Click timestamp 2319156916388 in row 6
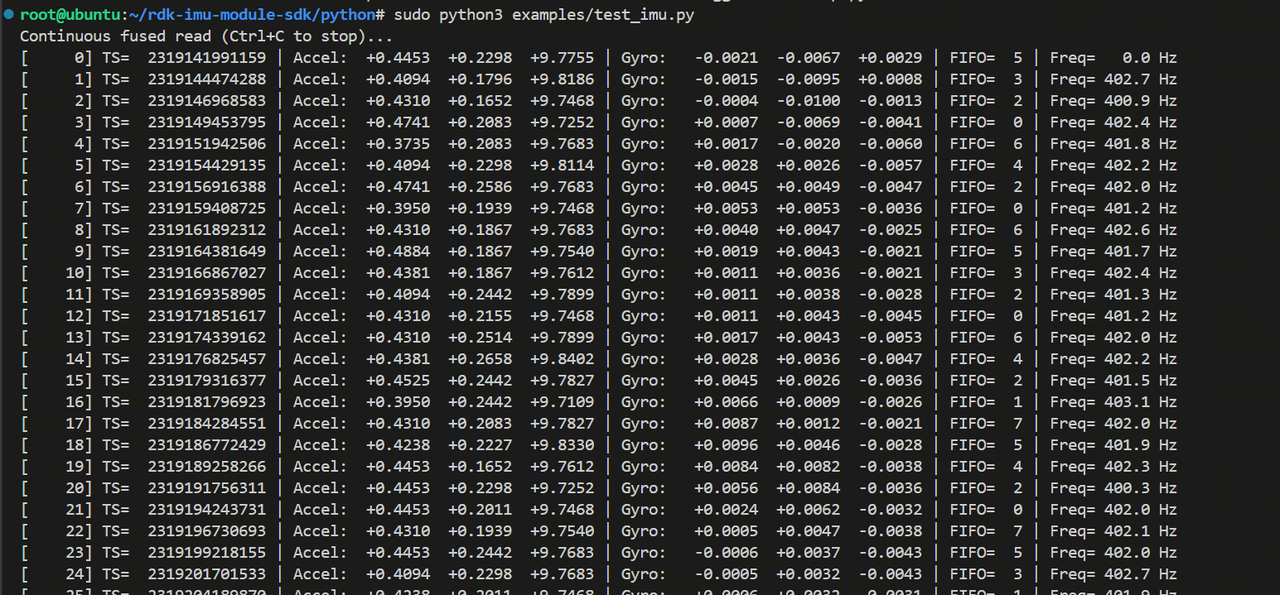This screenshot has width=1280, height=595. (x=207, y=187)
